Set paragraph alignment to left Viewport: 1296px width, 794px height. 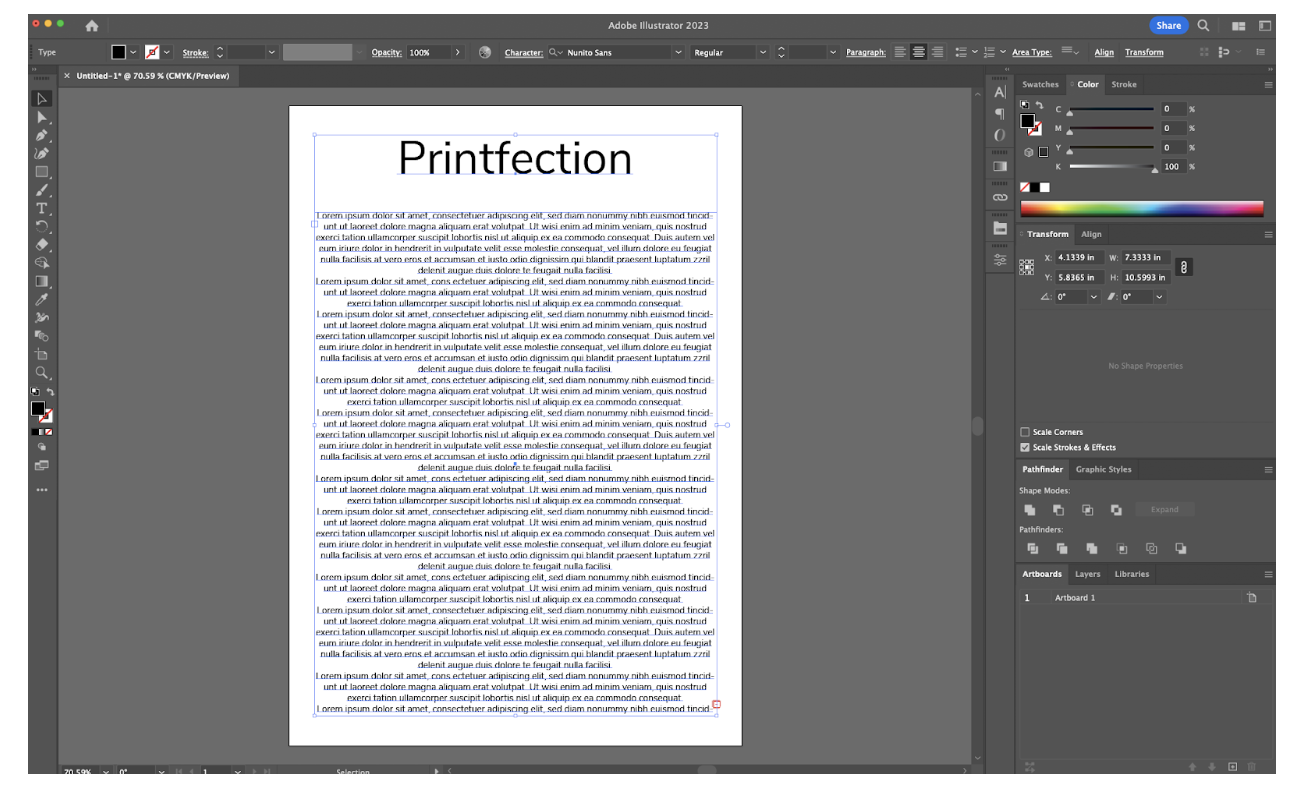point(900,52)
